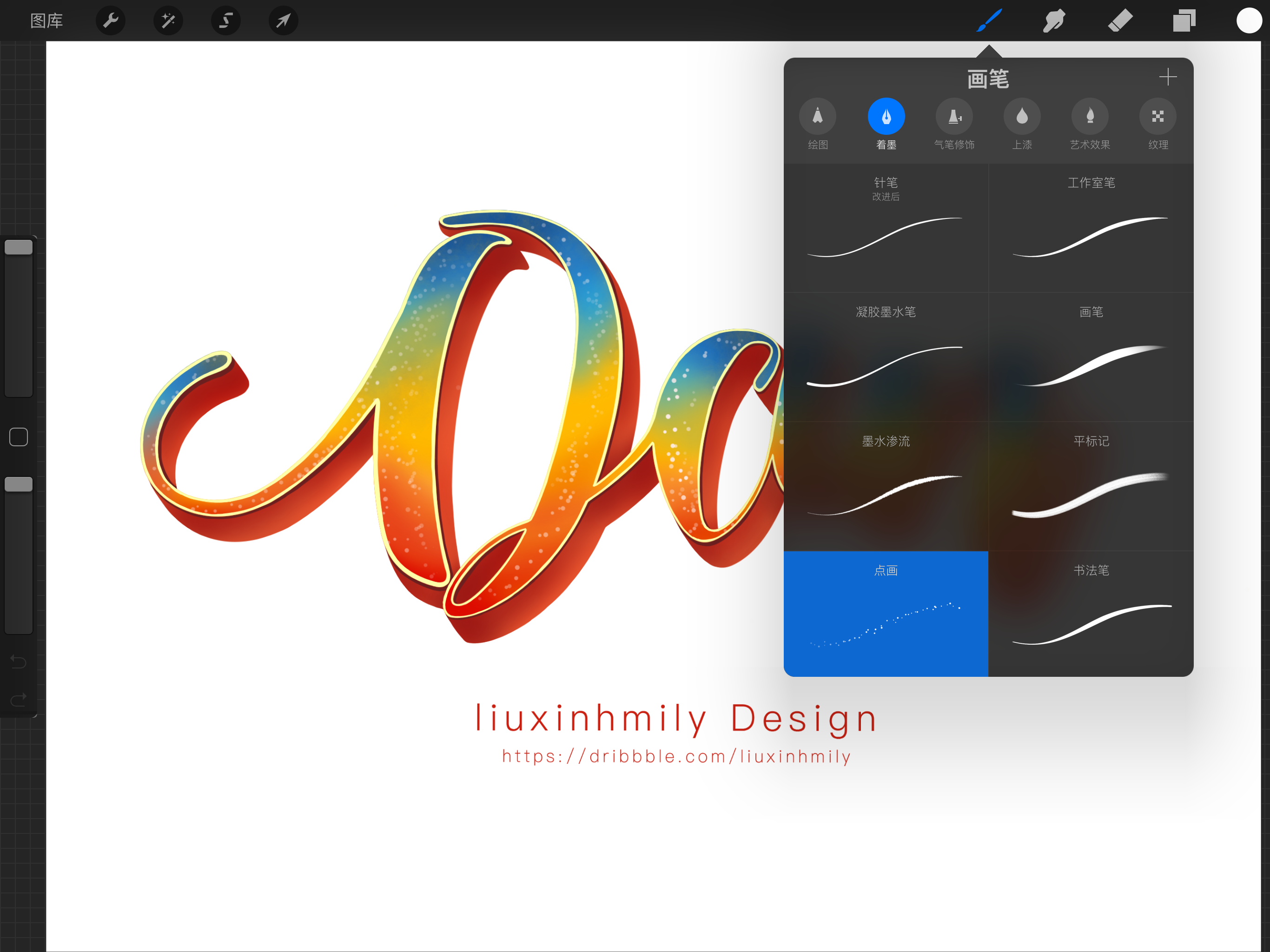This screenshot has height=952, width=1270.
Task: Choose the 针笔 brush
Action: click(886, 228)
